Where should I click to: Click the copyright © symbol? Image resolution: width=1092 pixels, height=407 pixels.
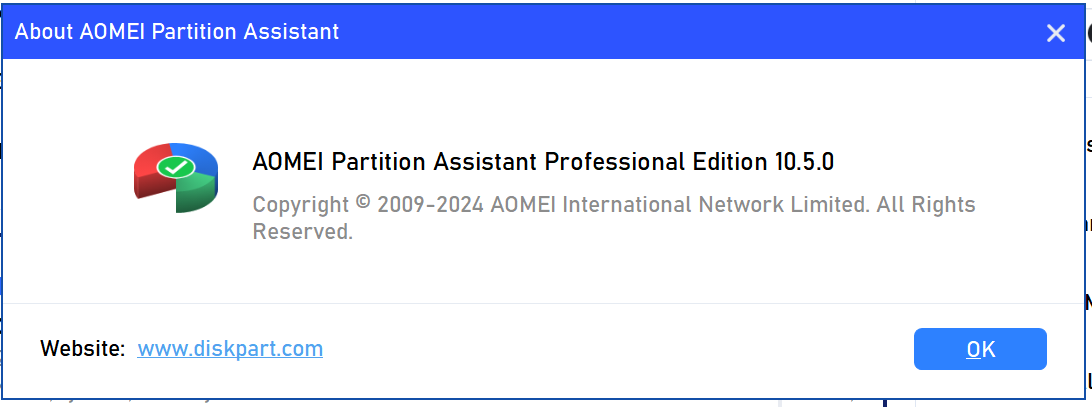pos(362,204)
